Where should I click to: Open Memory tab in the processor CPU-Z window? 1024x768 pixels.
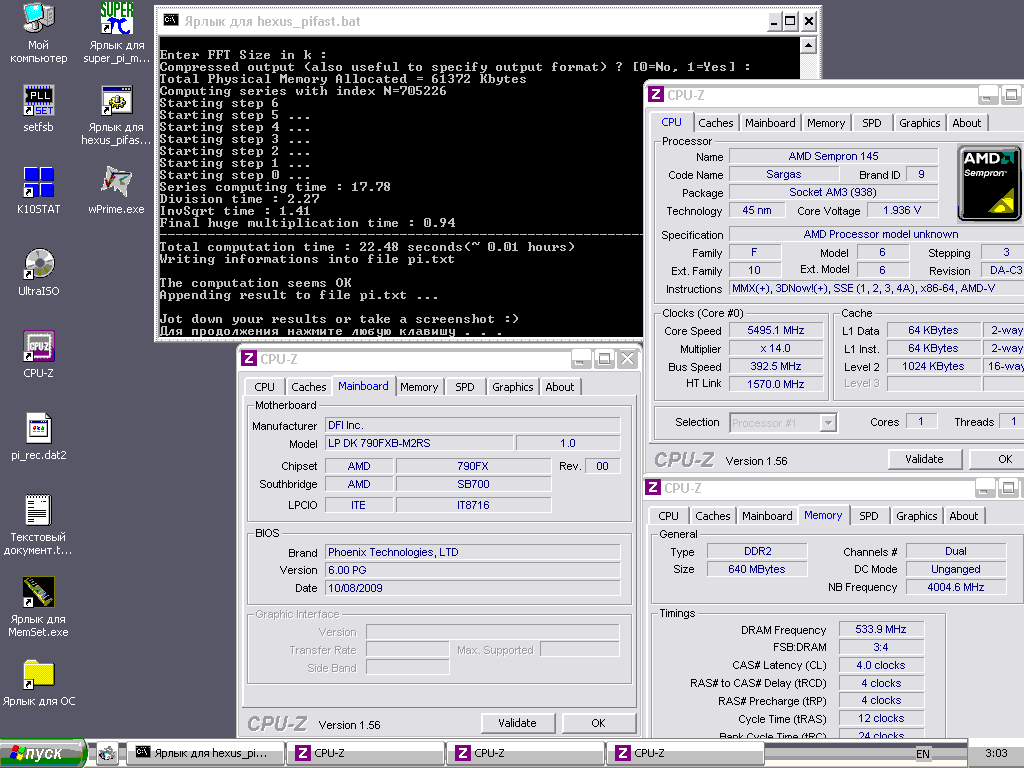pos(826,123)
